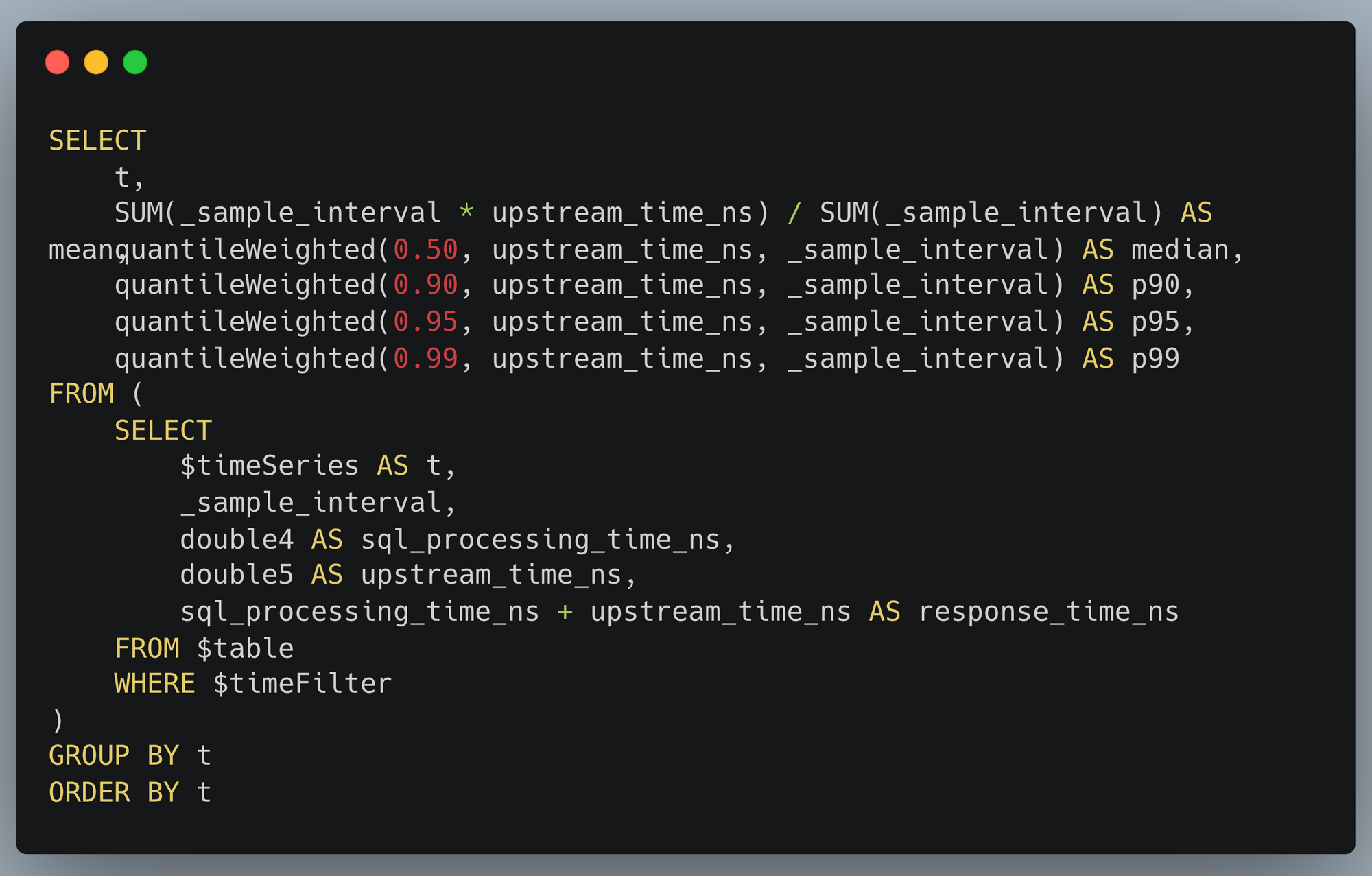The image size is (1372, 876).
Task: Click the green maximize window button
Action: click(x=135, y=62)
